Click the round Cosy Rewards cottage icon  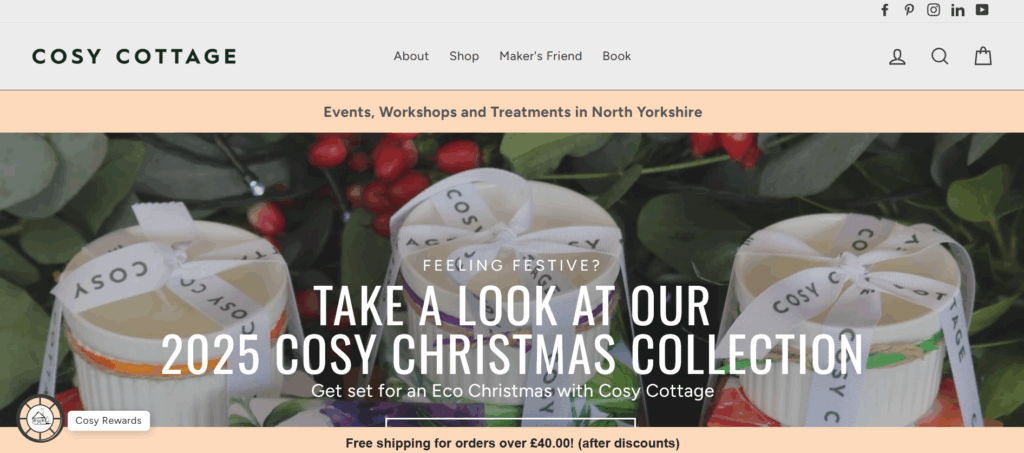[x=40, y=419]
